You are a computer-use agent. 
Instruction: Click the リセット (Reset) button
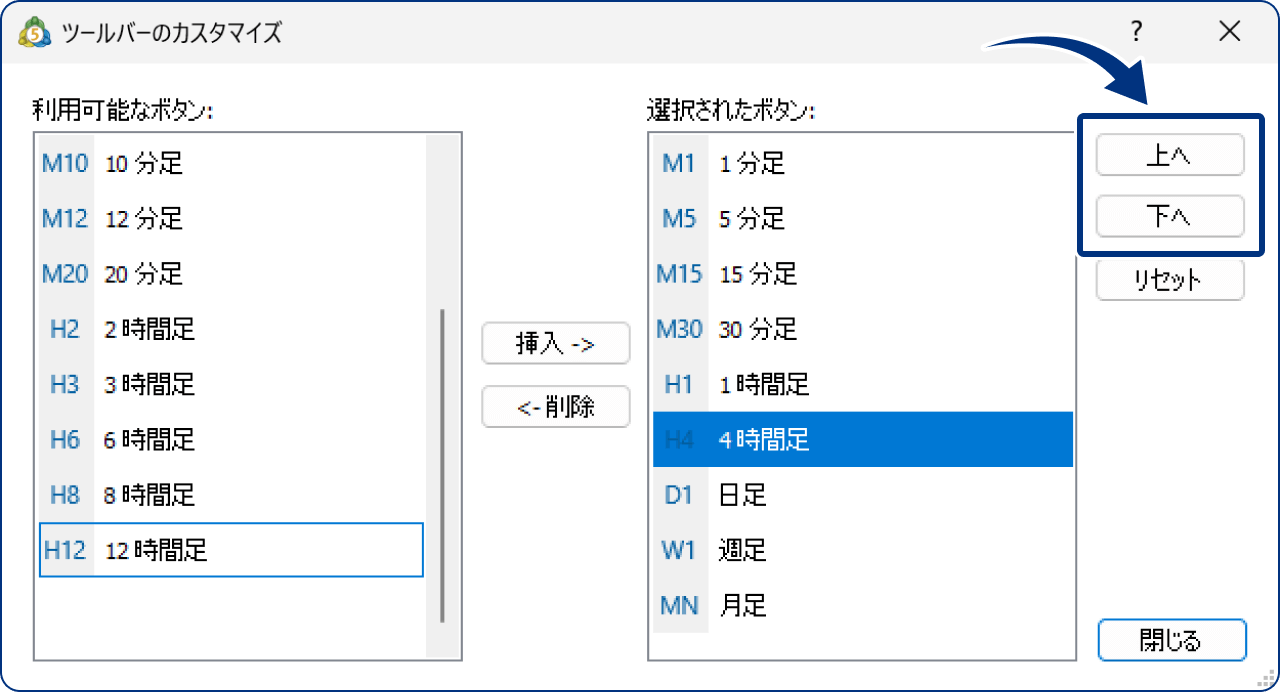click(x=1170, y=280)
